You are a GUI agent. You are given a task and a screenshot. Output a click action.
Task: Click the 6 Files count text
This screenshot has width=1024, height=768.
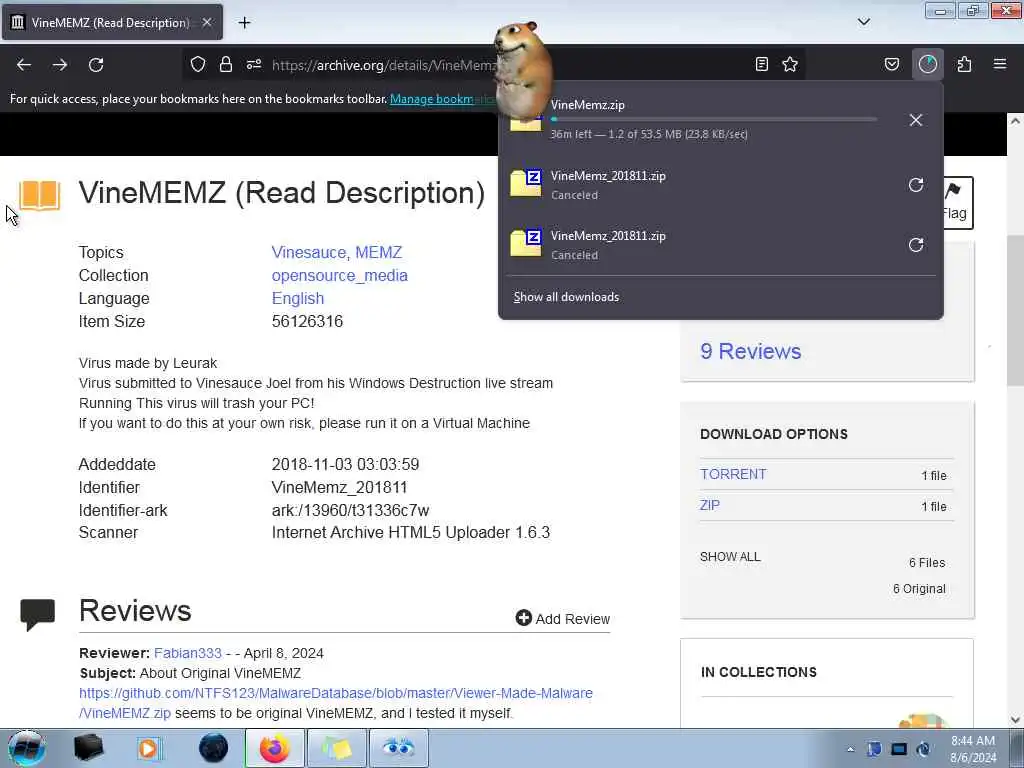click(x=927, y=563)
